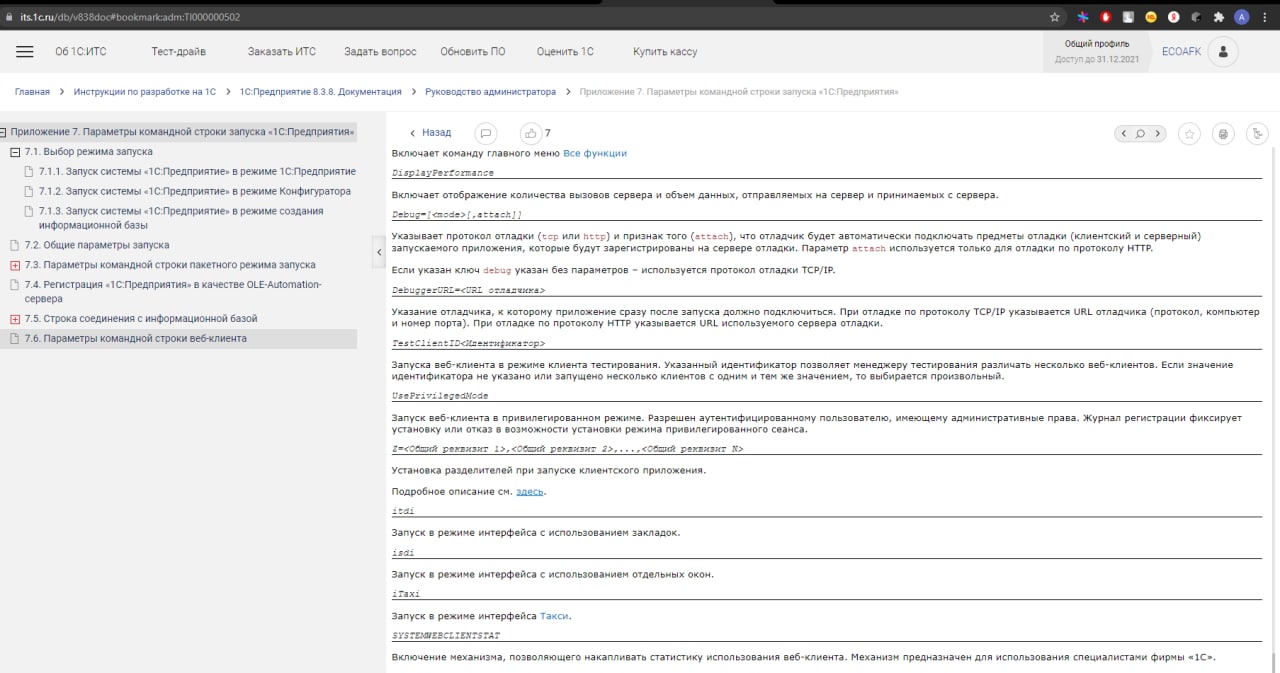Open 7.1.2 Запуск в режиме Конфигуратора
Viewport: 1280px width, 673px height.
pyautogui.click(x=195, y=191)
